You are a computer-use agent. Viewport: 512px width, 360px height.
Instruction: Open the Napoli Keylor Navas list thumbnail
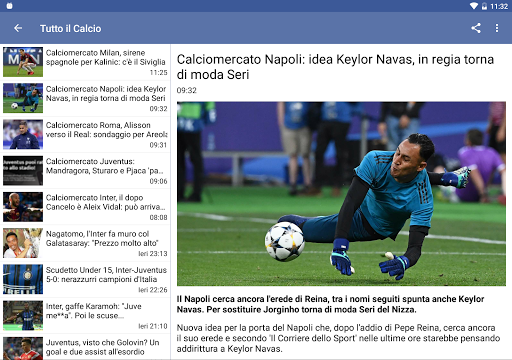[23, 98]
